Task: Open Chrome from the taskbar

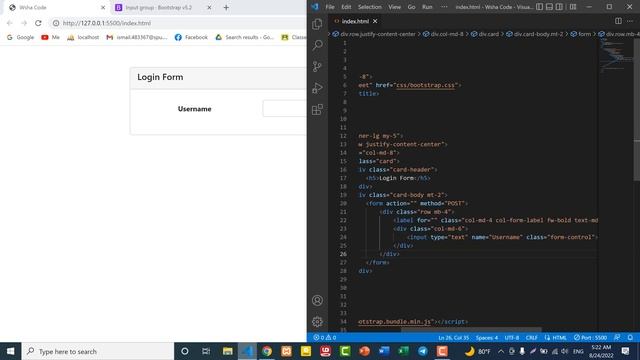Action: tap(267, 351)
